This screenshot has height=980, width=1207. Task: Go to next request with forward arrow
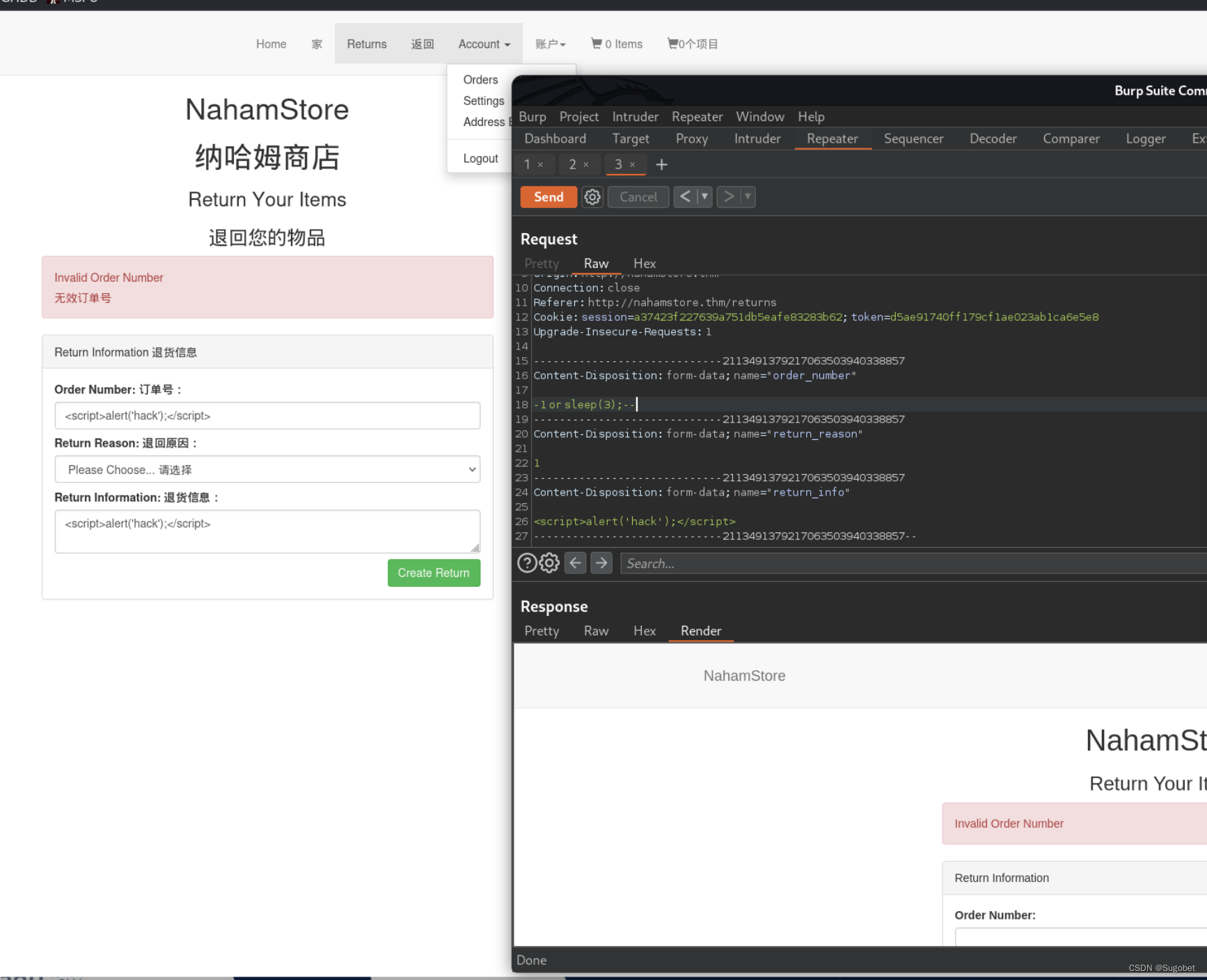click(728, 197)
